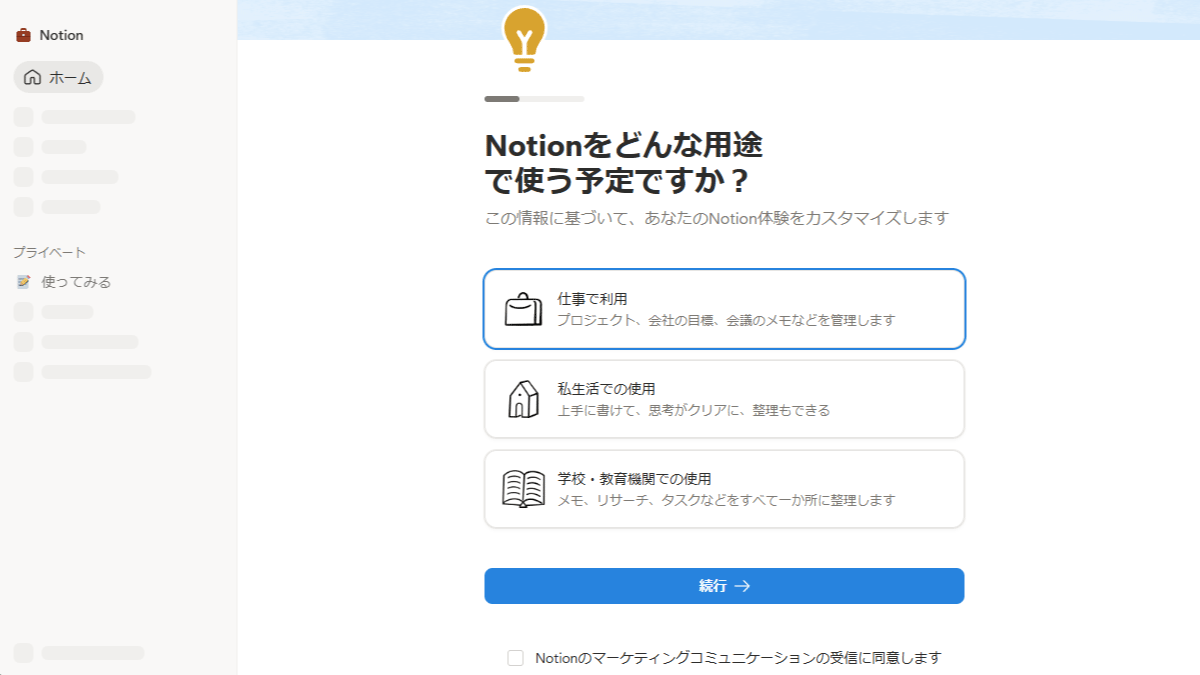The height and width of the screenshot is (675, 1200).
Task: Click the home icon in sidebar
Action: [32, 77]
